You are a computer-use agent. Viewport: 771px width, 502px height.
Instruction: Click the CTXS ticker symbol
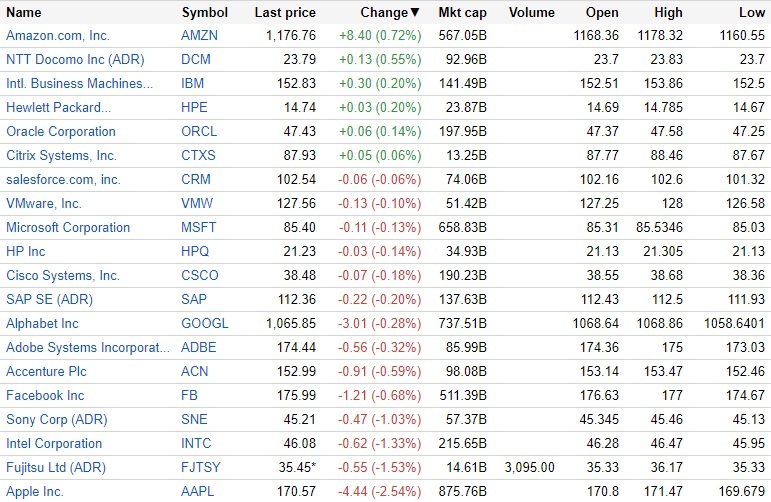[198, 156]
